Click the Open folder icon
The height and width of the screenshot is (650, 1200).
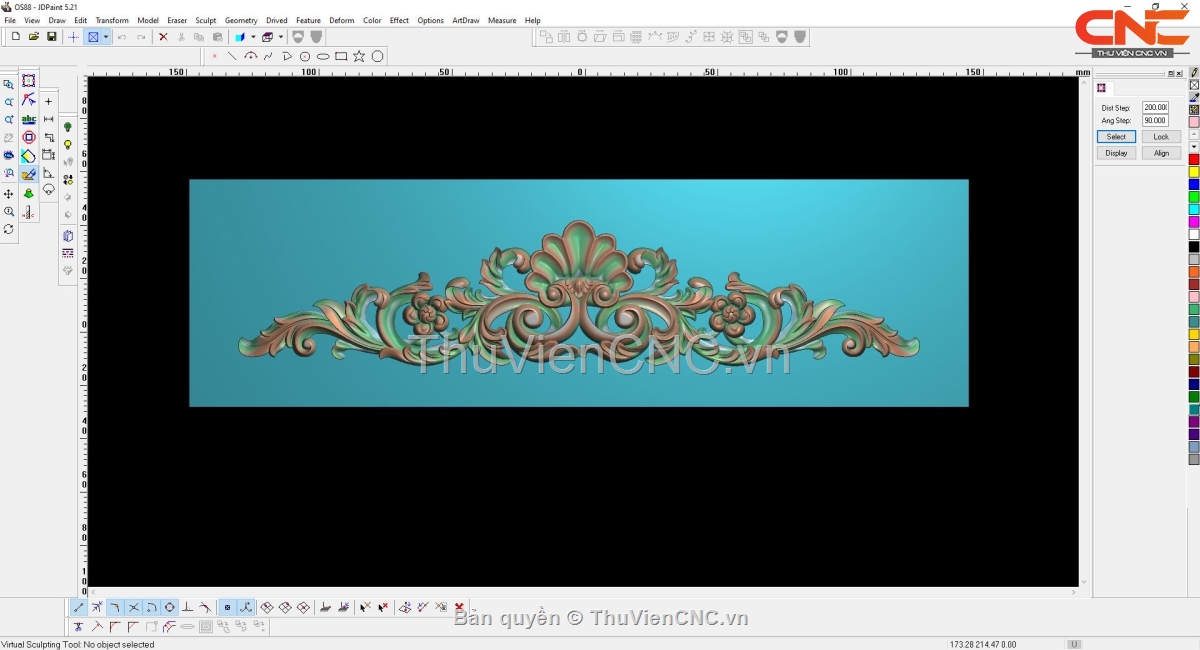(x=34, y=37)
